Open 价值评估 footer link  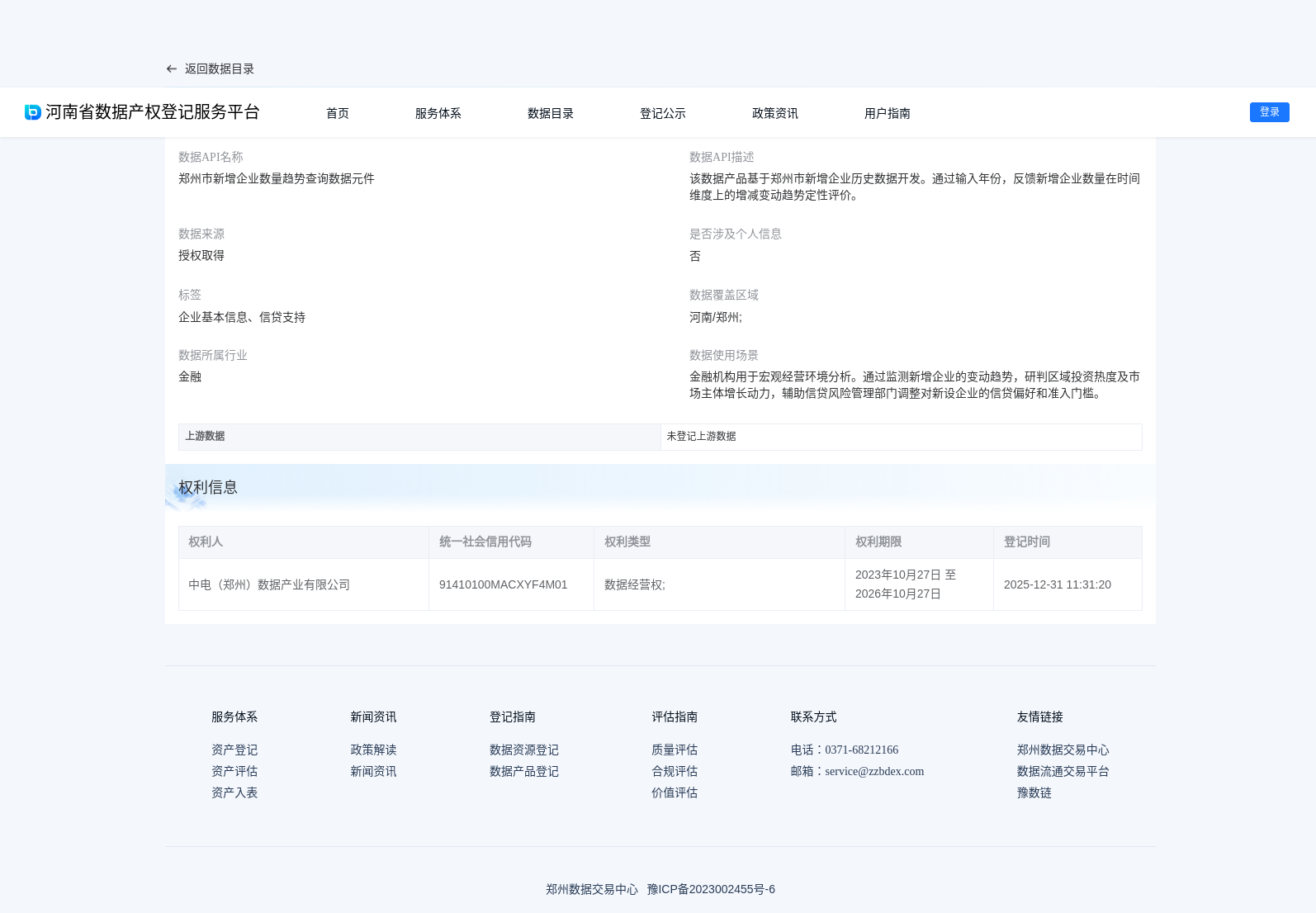[x=675, y=792]
